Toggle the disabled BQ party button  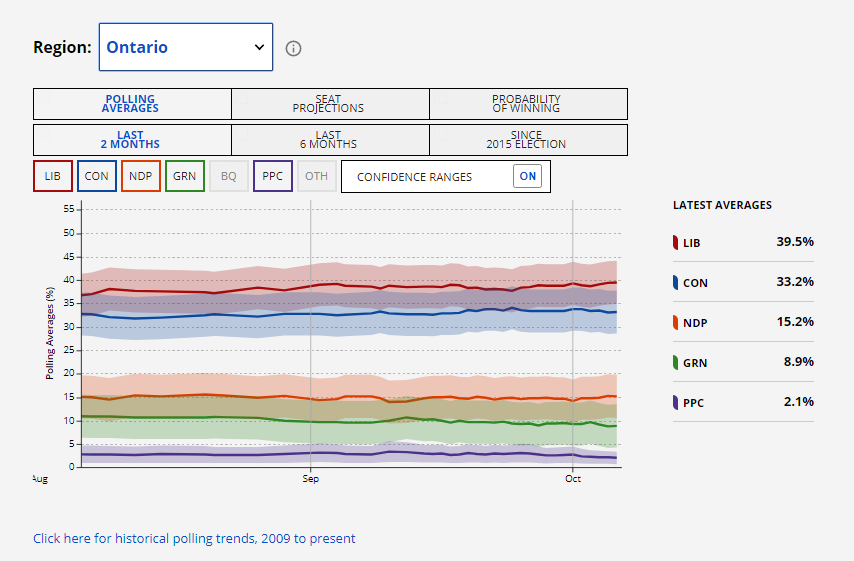(x=229, y=176)
